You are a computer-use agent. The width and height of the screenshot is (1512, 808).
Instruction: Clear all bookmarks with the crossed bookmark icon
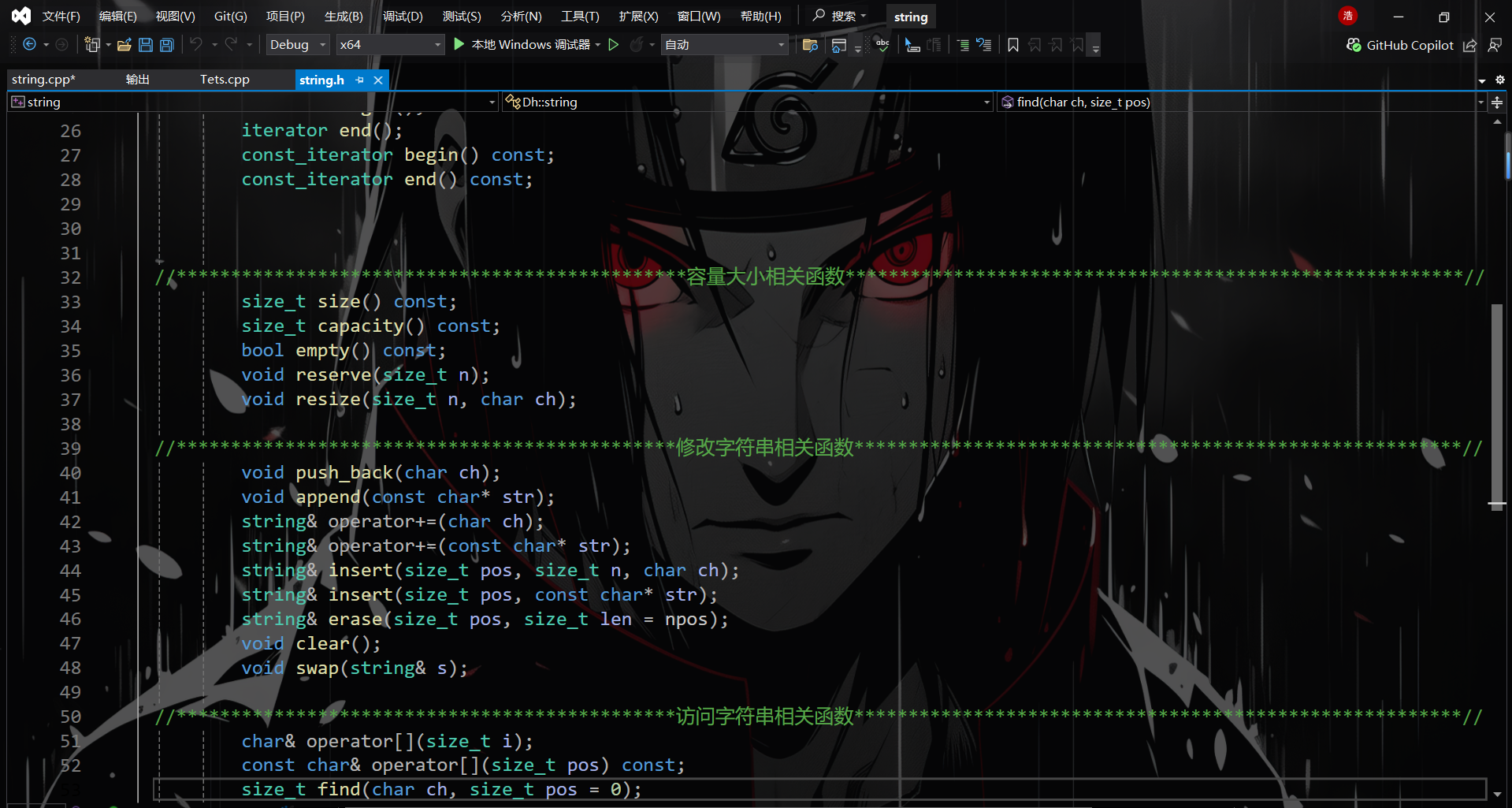[x=1077, y=45]
